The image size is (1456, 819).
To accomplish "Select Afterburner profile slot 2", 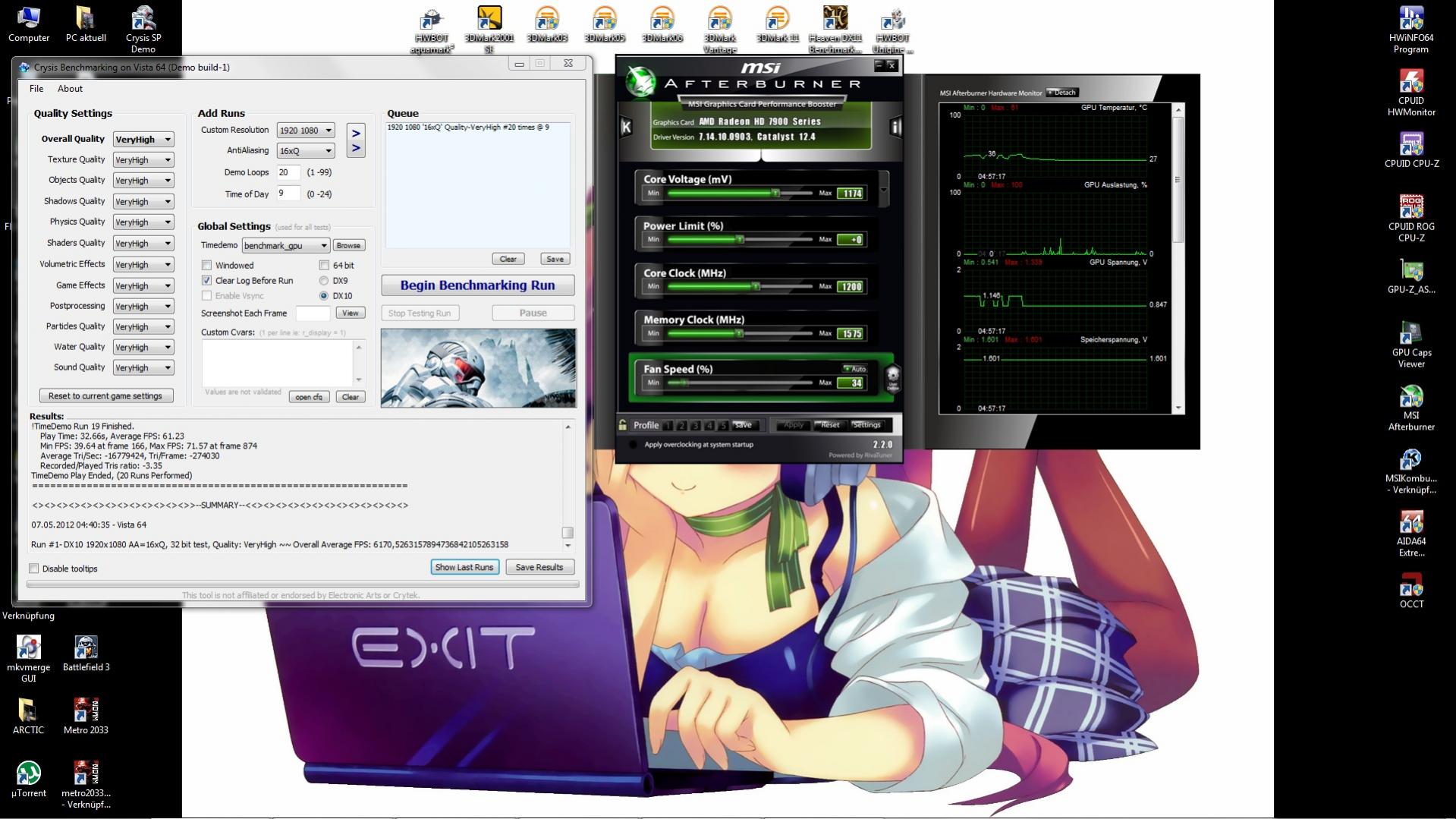I will pos(682,426).
